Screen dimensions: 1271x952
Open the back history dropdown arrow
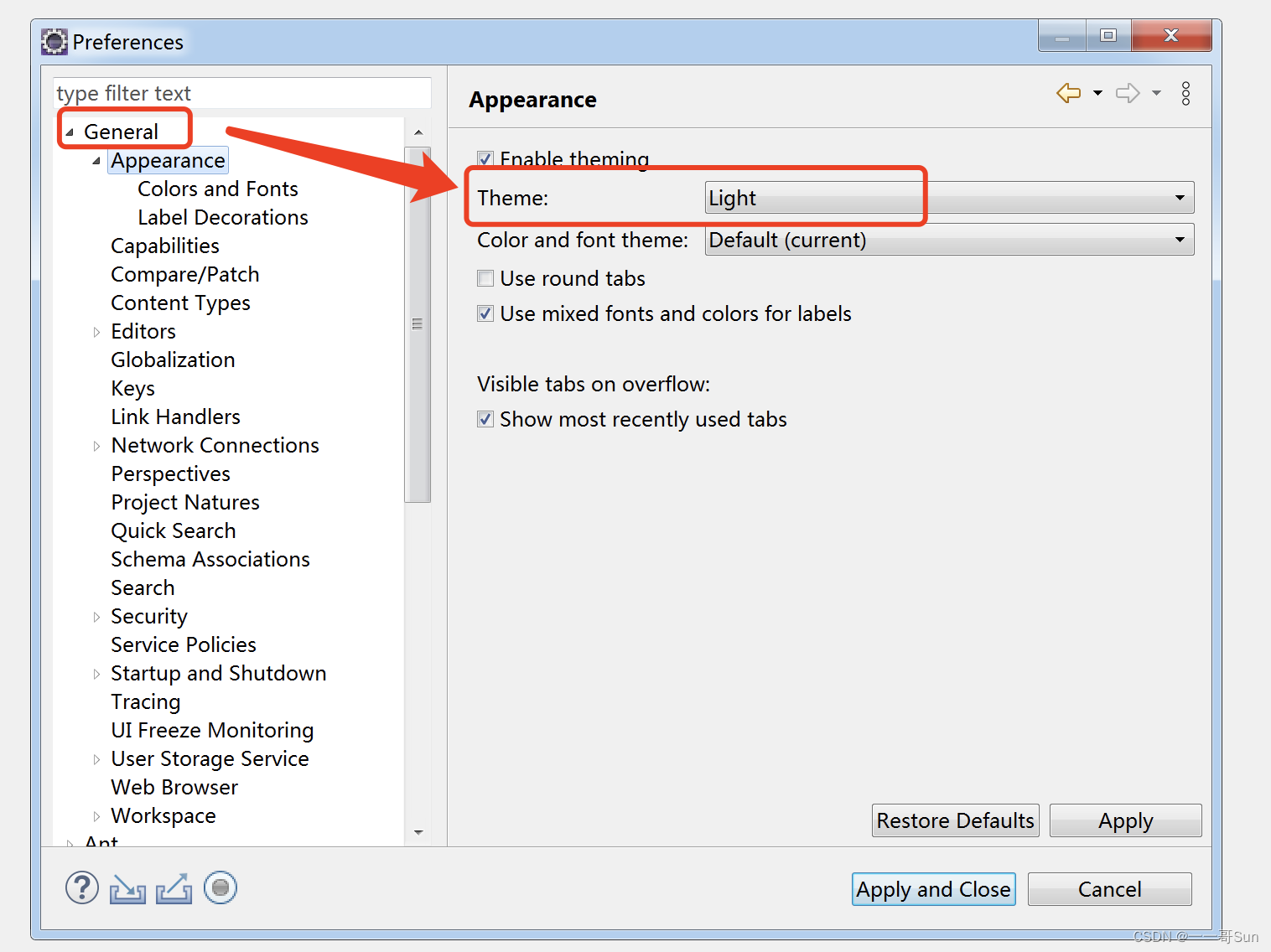pos(1097,93)
